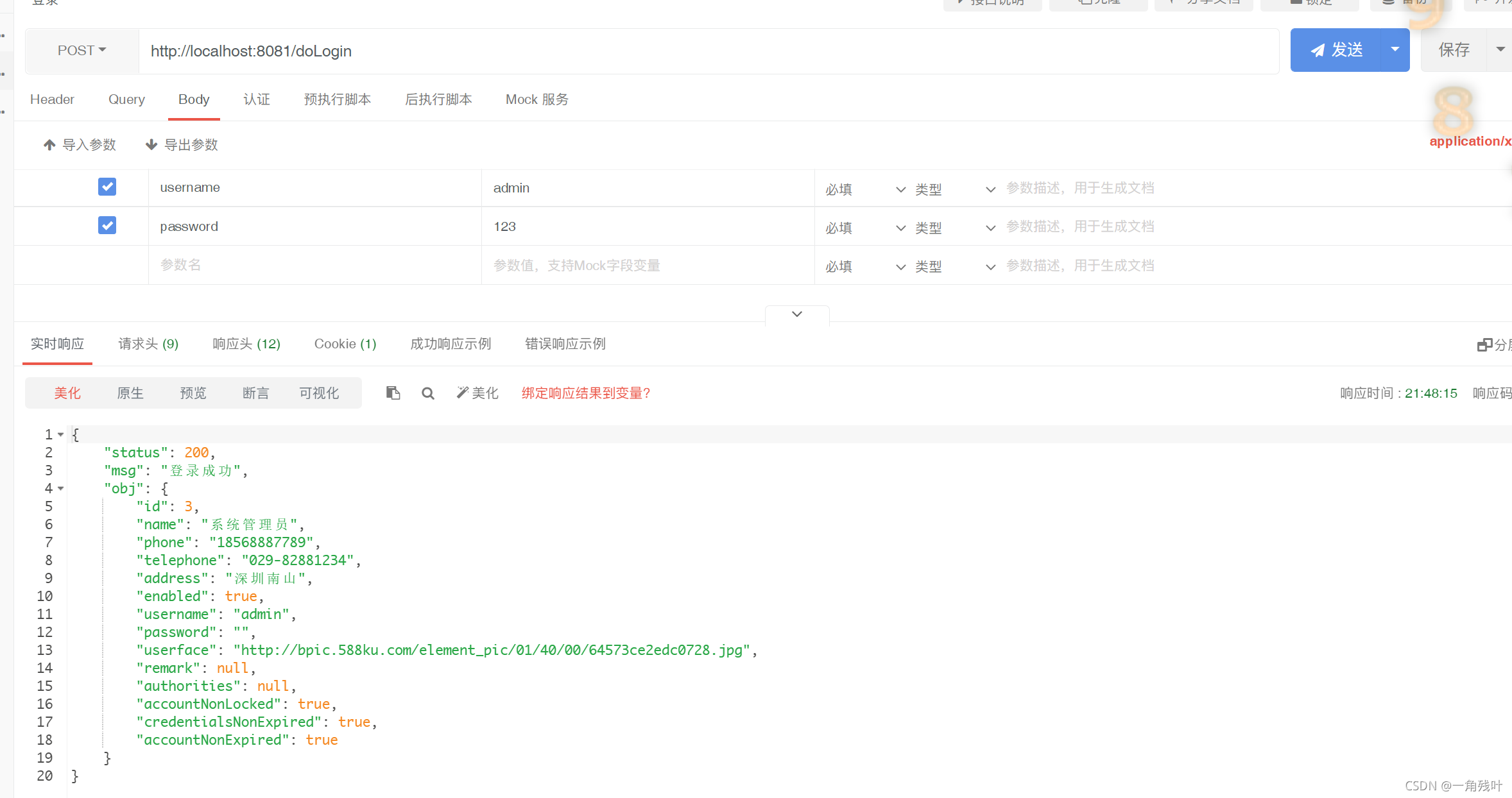1512x798 pixels.
Task: Click the request URL input field
Action: pos(706,51)
